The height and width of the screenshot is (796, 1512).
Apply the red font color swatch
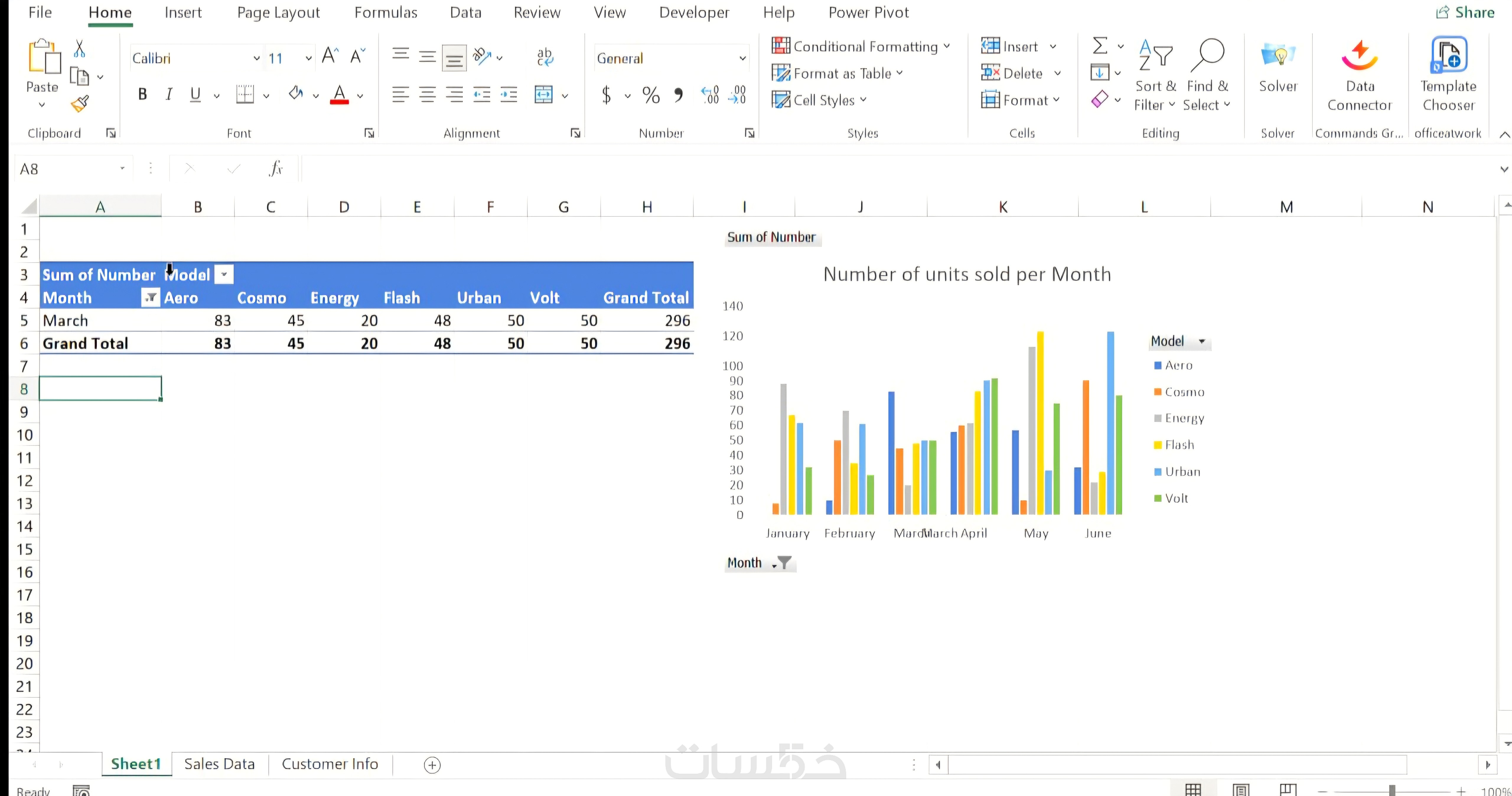coord(339,94)
